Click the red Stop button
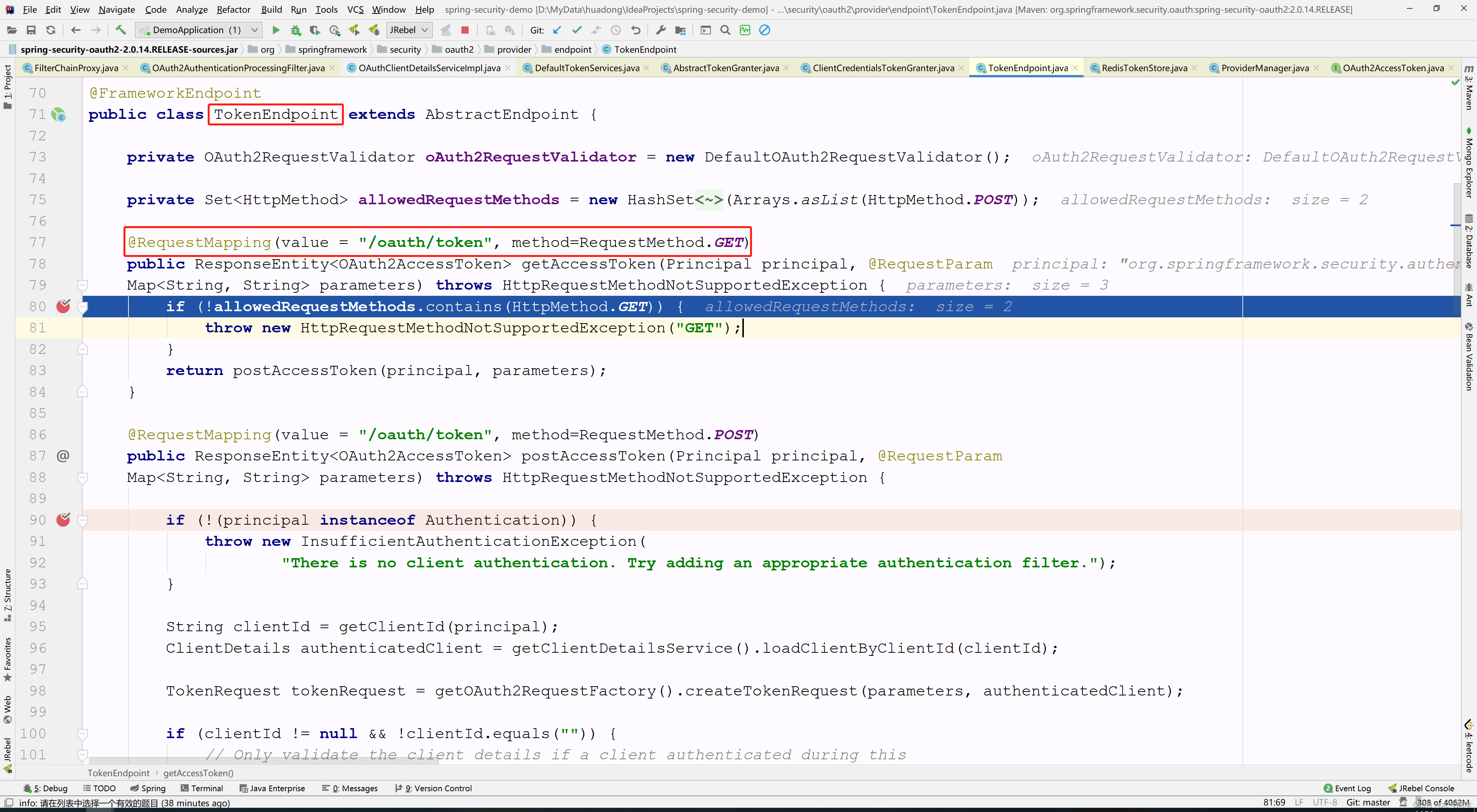Viewport: 1477px width, 812px height. point(465,30)
